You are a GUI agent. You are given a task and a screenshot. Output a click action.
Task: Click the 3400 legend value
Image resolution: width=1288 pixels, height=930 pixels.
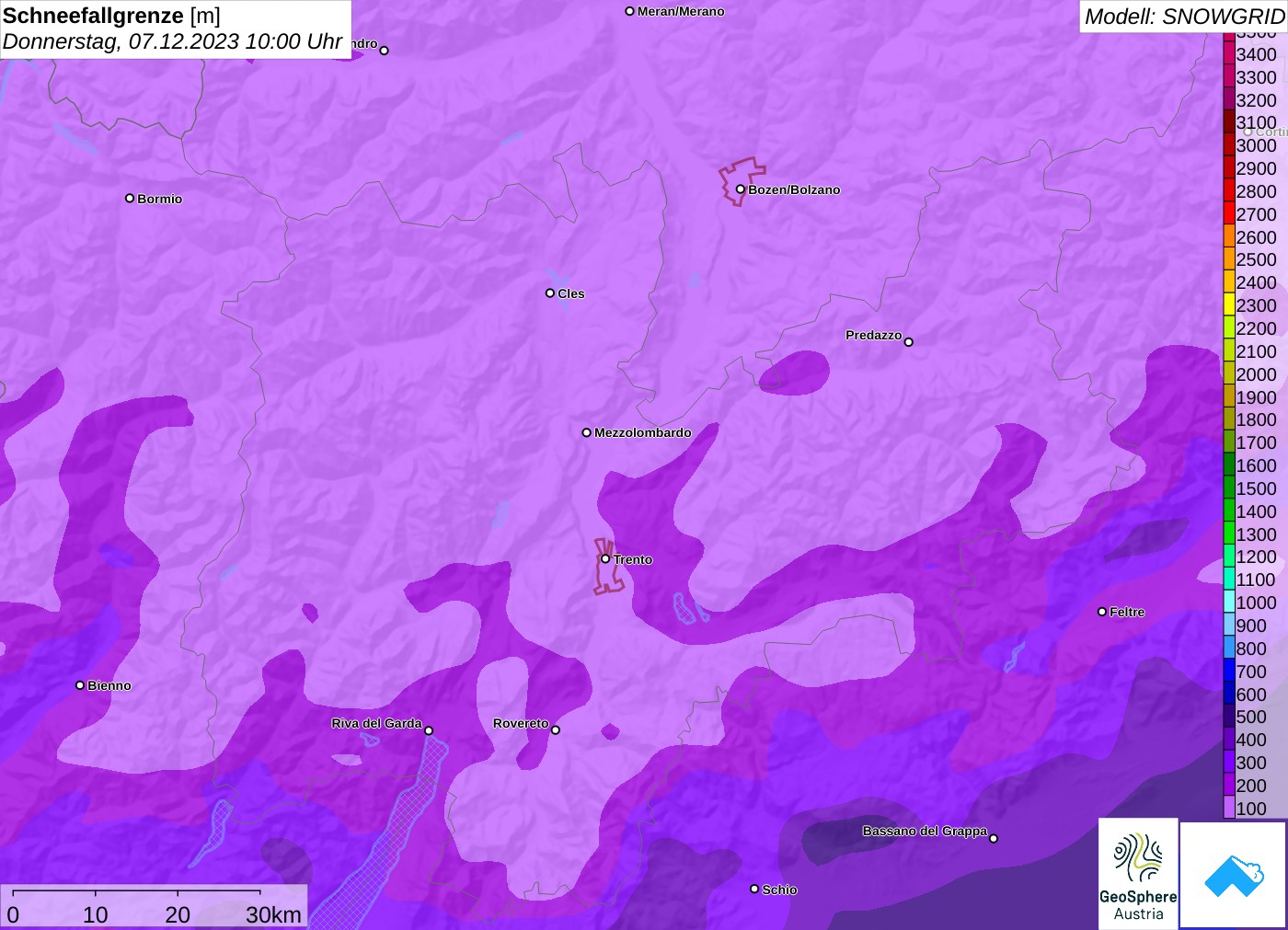(1256, 54)
